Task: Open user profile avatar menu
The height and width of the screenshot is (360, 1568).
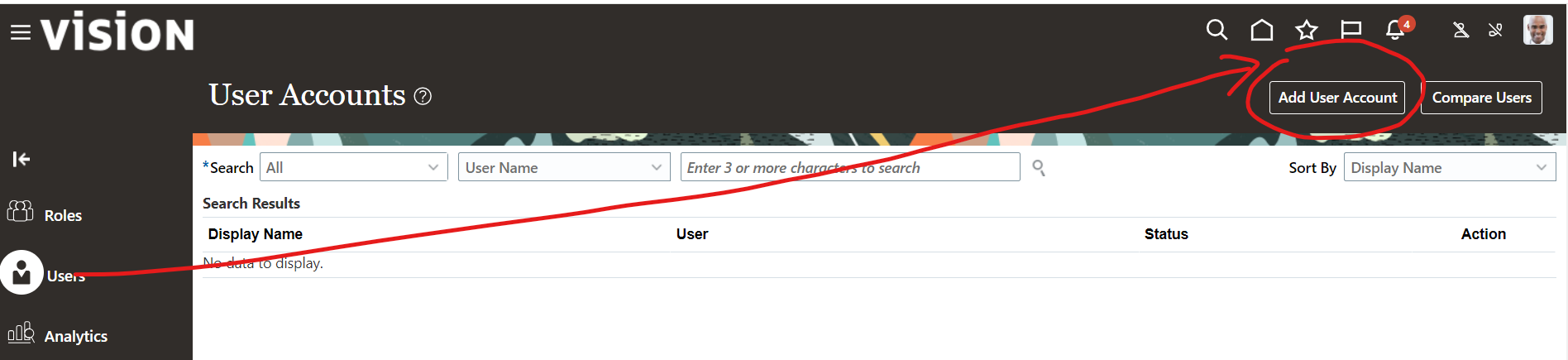Action: tap(1538, 30)
